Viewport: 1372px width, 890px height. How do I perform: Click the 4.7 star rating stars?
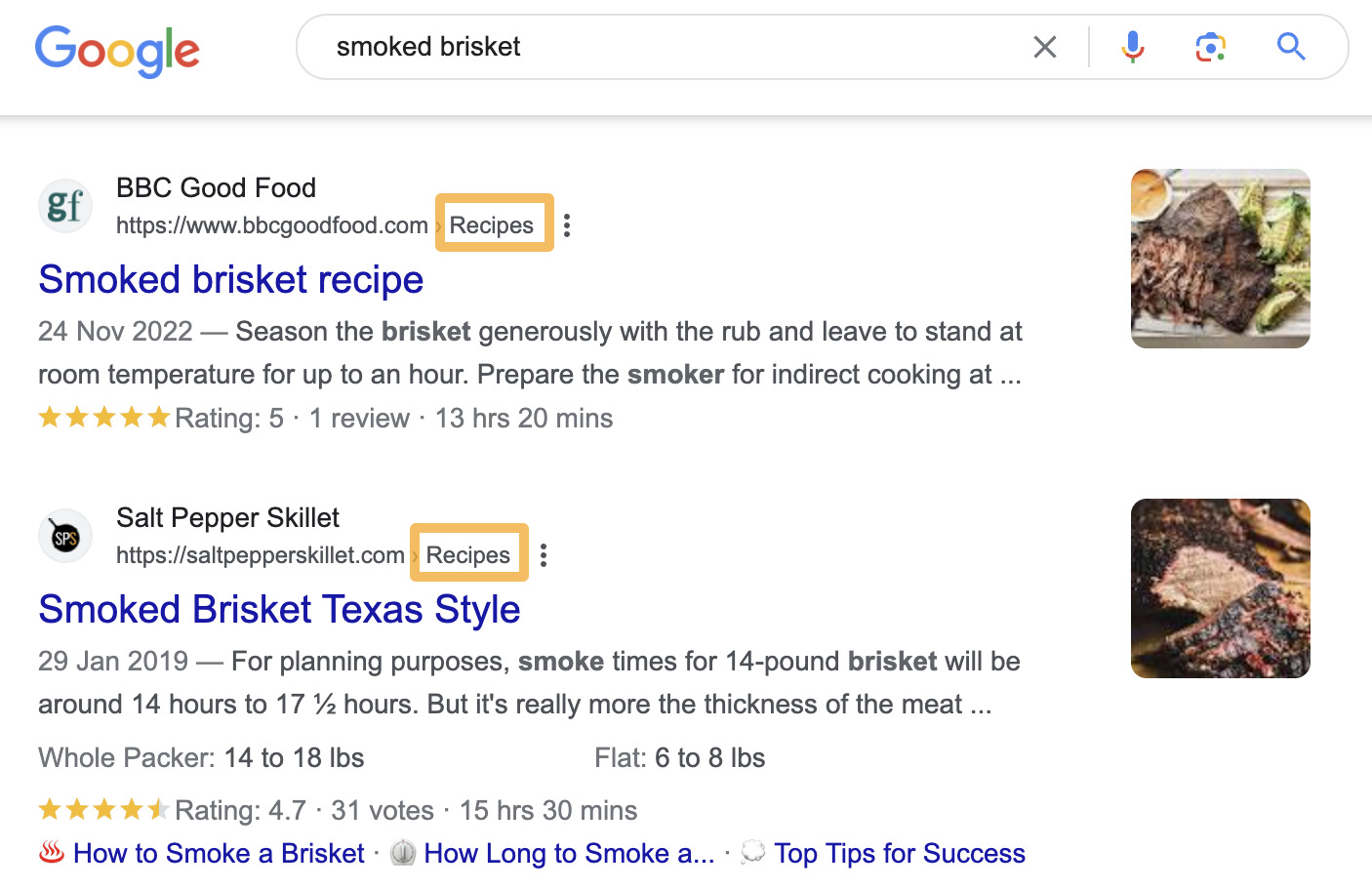tap(103, 809)
